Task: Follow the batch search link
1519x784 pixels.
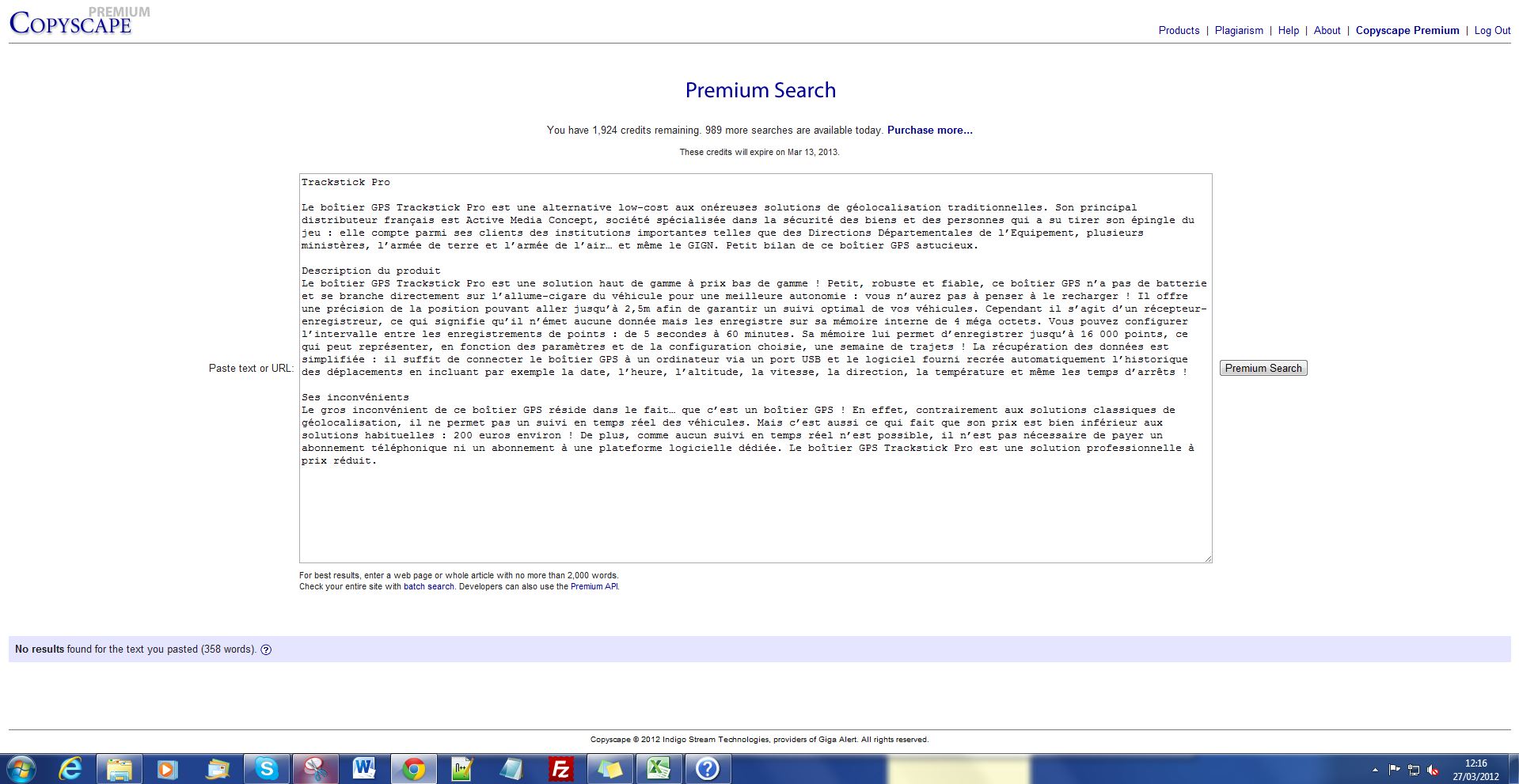Action: (x=428, y=586)
